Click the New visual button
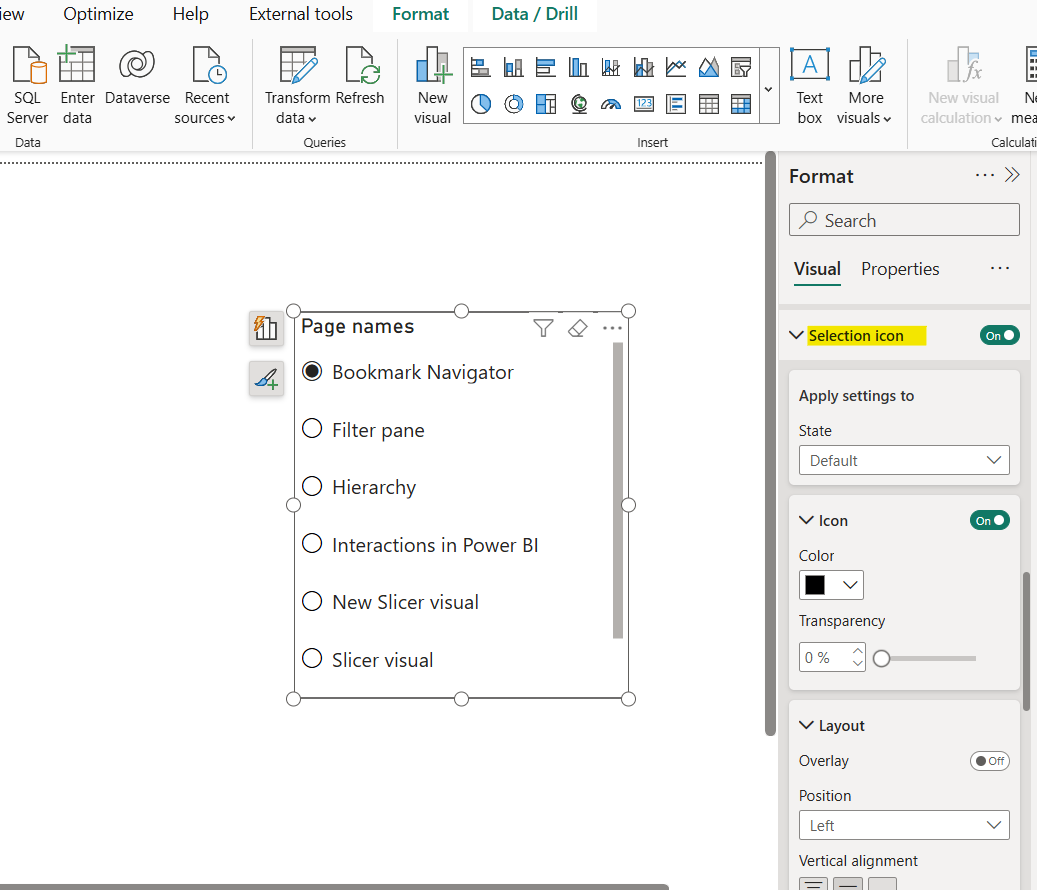 coord(432,85)
